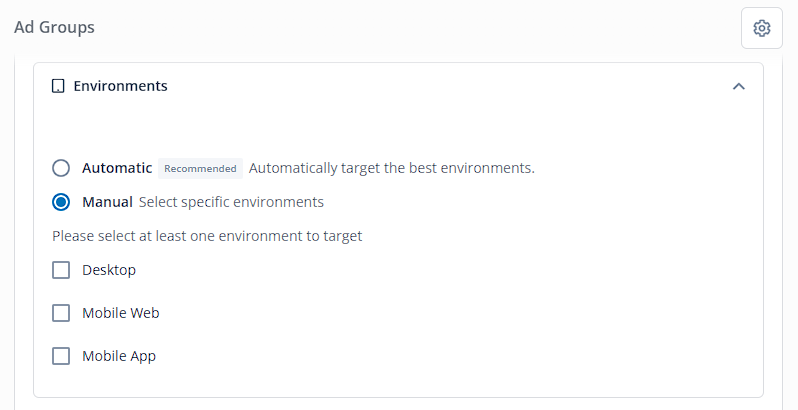Click the Mobile Web label text
The height and width of the screenshot is (410, 798).
tap(121, 313)
